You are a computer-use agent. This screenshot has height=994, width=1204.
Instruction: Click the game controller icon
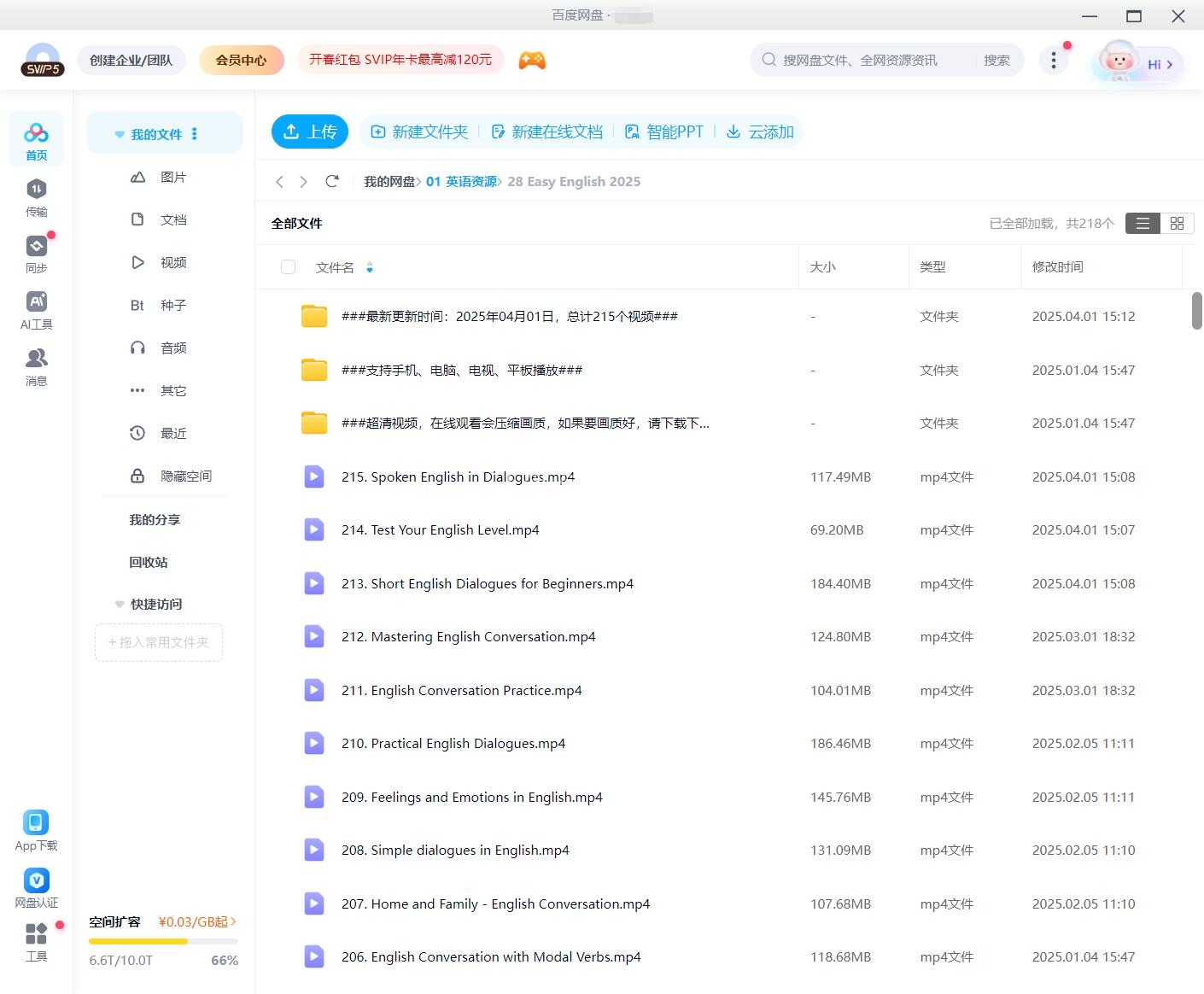click(x=532, y=60)
